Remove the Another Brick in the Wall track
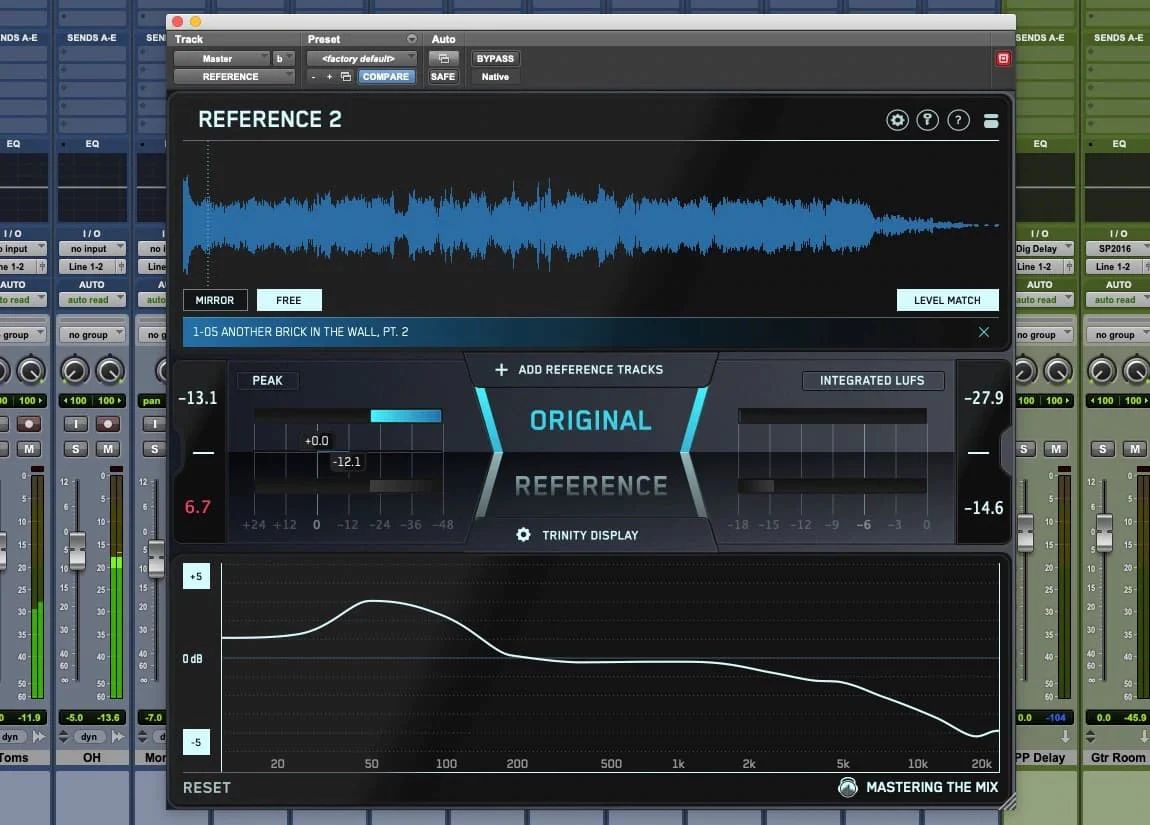Image resolution: width=1150 pixels, height=825 pixels. pos(983,332)
